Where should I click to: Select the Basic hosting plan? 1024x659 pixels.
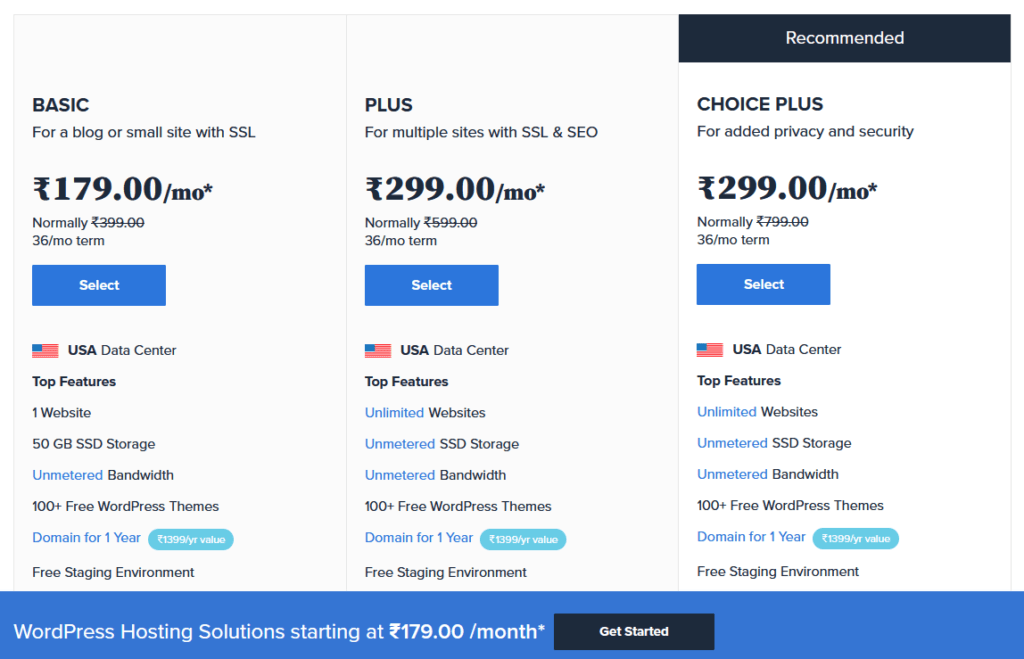click(x=98, y=285)
